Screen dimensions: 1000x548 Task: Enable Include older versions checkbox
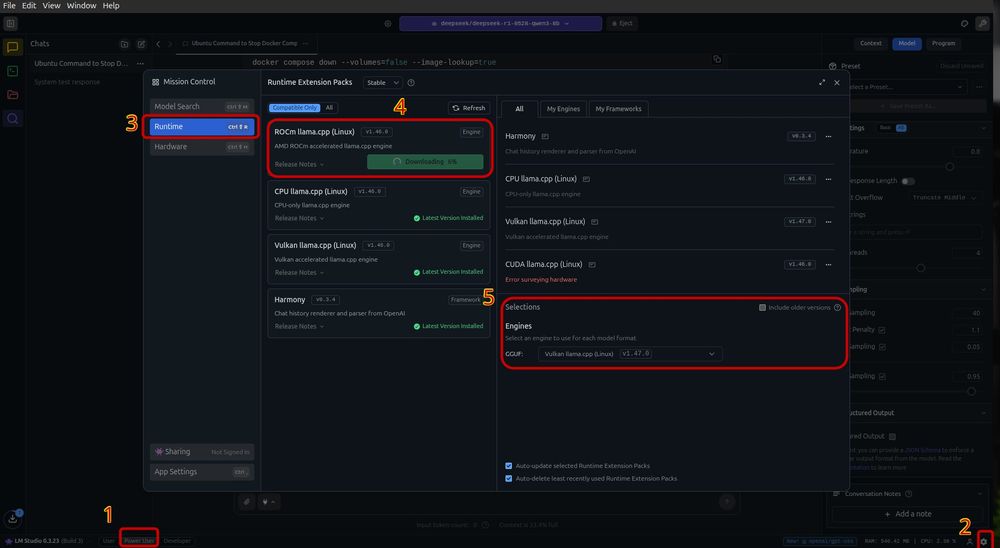pyautogui.click(x=762, y=307)
